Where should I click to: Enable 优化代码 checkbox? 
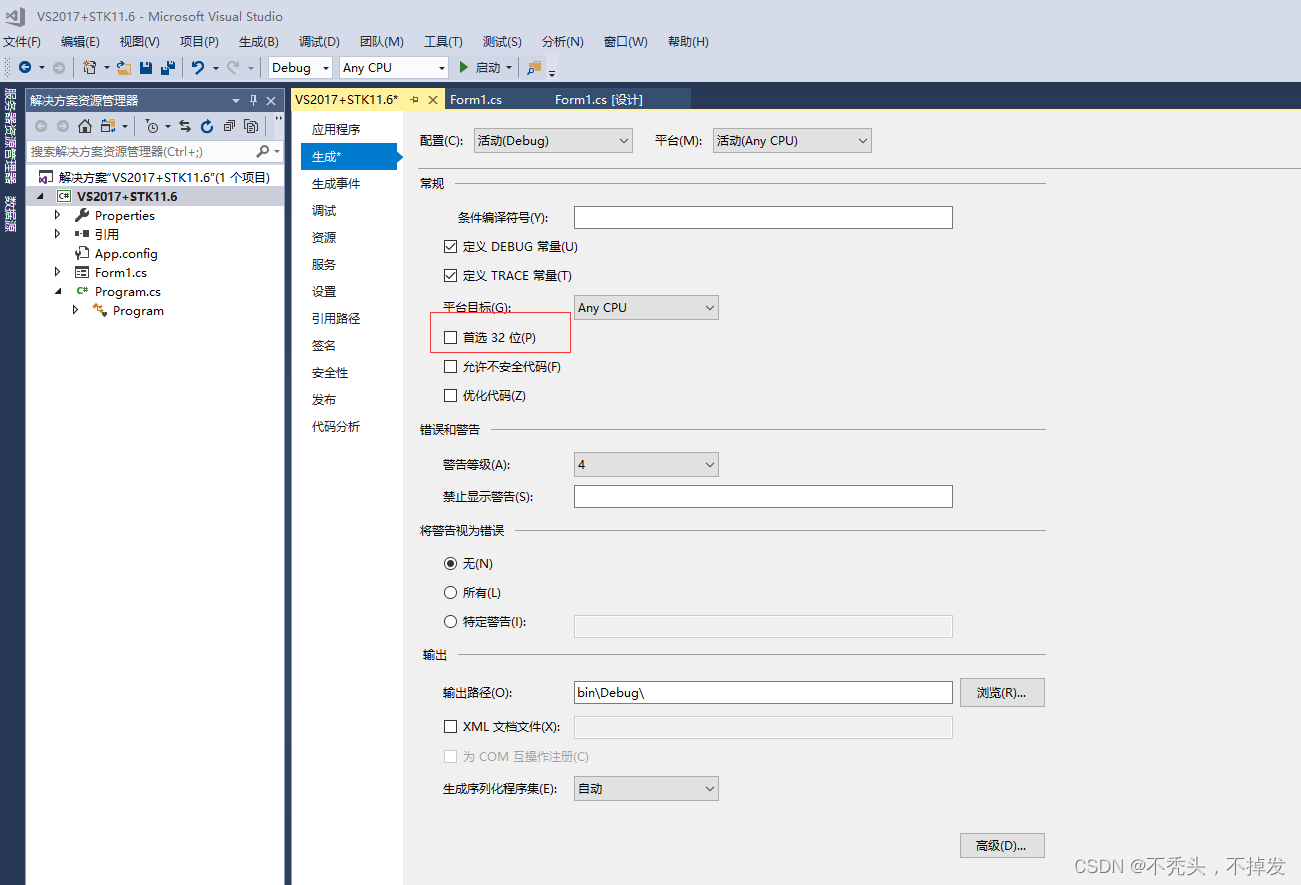pos(450,395)
